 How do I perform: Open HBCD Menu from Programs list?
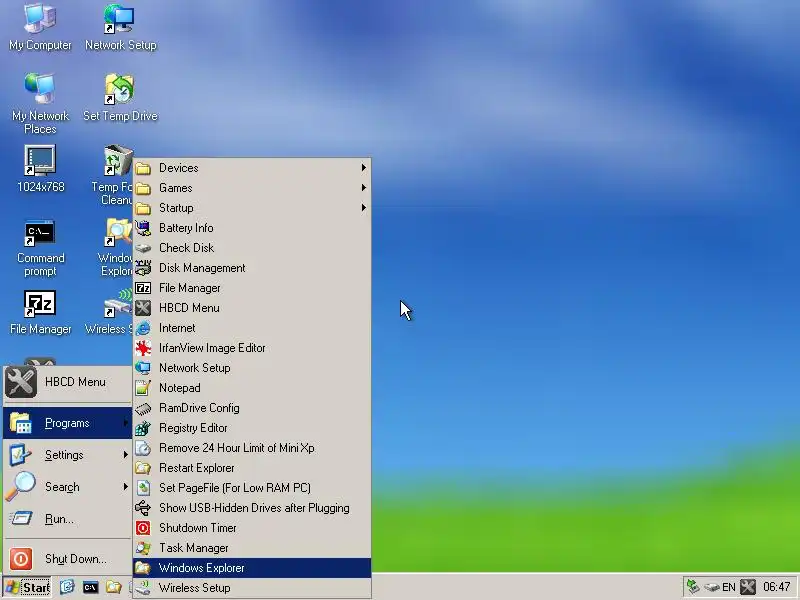coord(252,308)
